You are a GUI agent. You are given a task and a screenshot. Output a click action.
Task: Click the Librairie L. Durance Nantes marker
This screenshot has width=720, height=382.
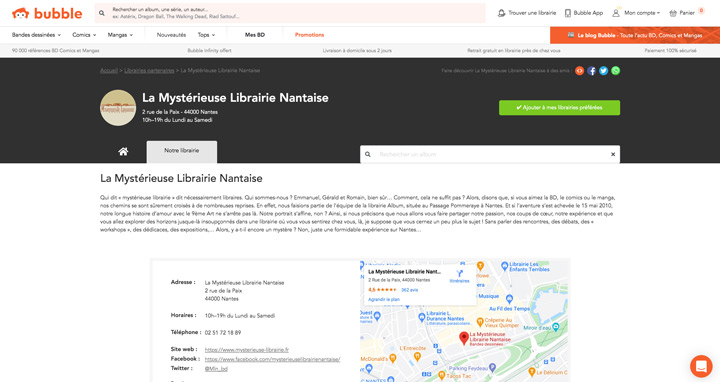coord(422,317)
